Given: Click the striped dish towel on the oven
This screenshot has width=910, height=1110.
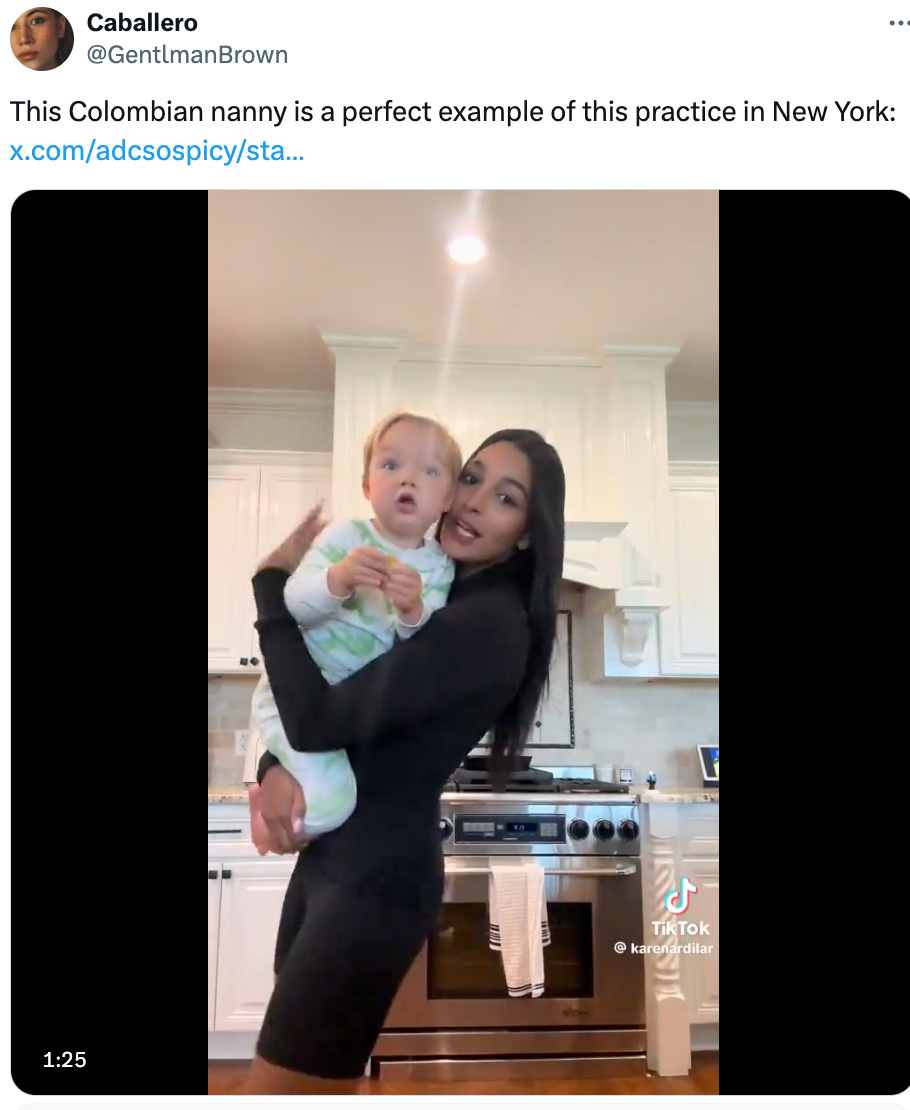Looking at the screenshot, I should point(519,929).
